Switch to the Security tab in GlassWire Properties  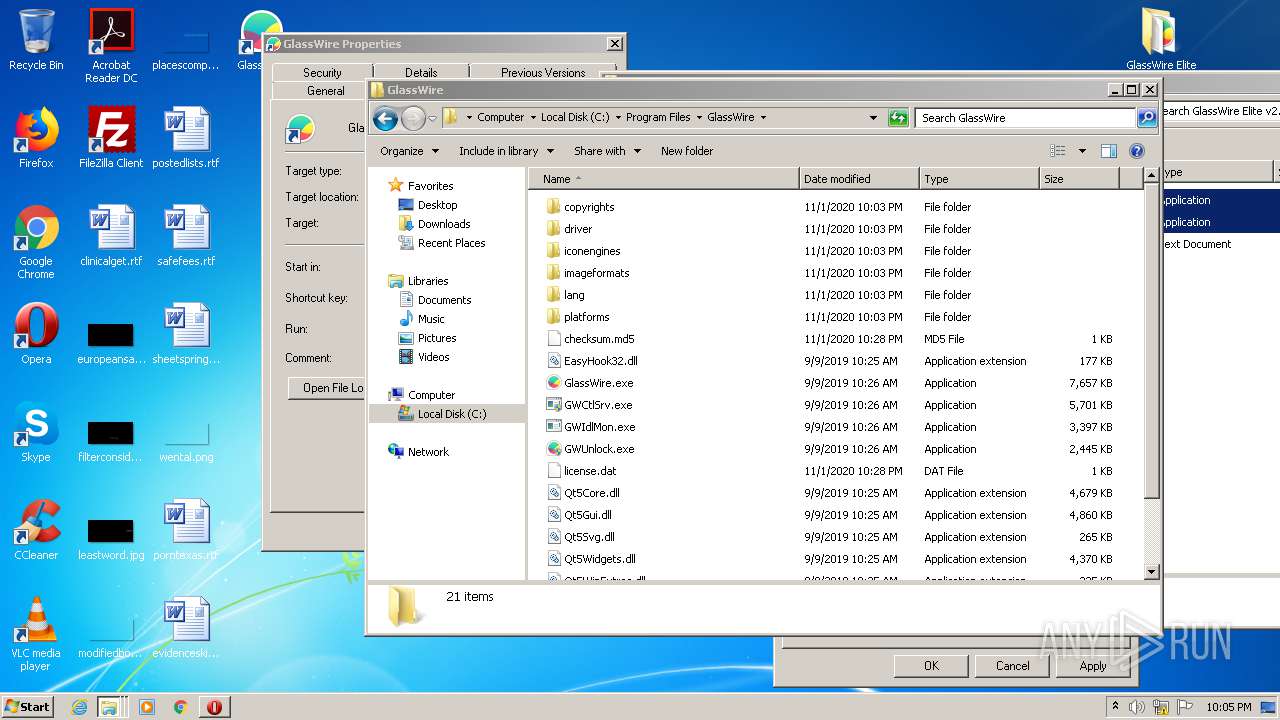322,72
